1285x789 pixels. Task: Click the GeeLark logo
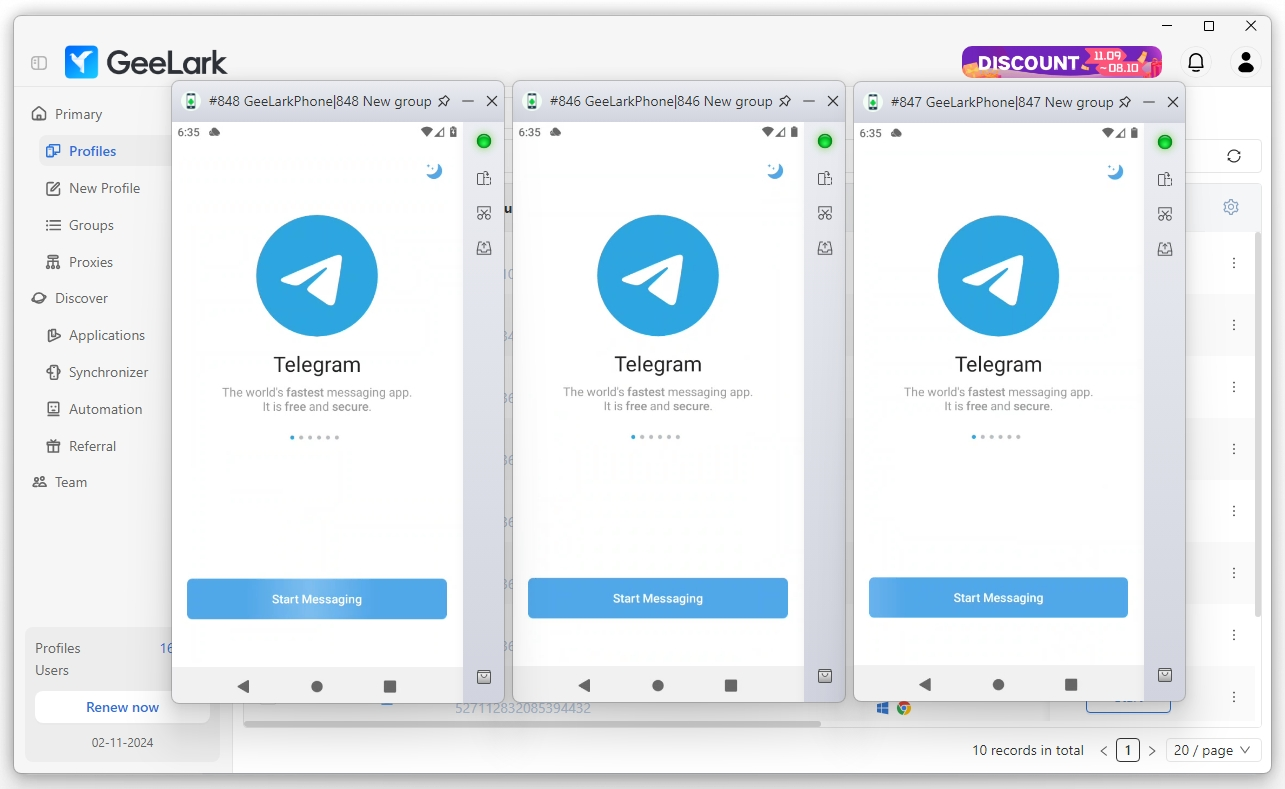click(x=146, y=62)
